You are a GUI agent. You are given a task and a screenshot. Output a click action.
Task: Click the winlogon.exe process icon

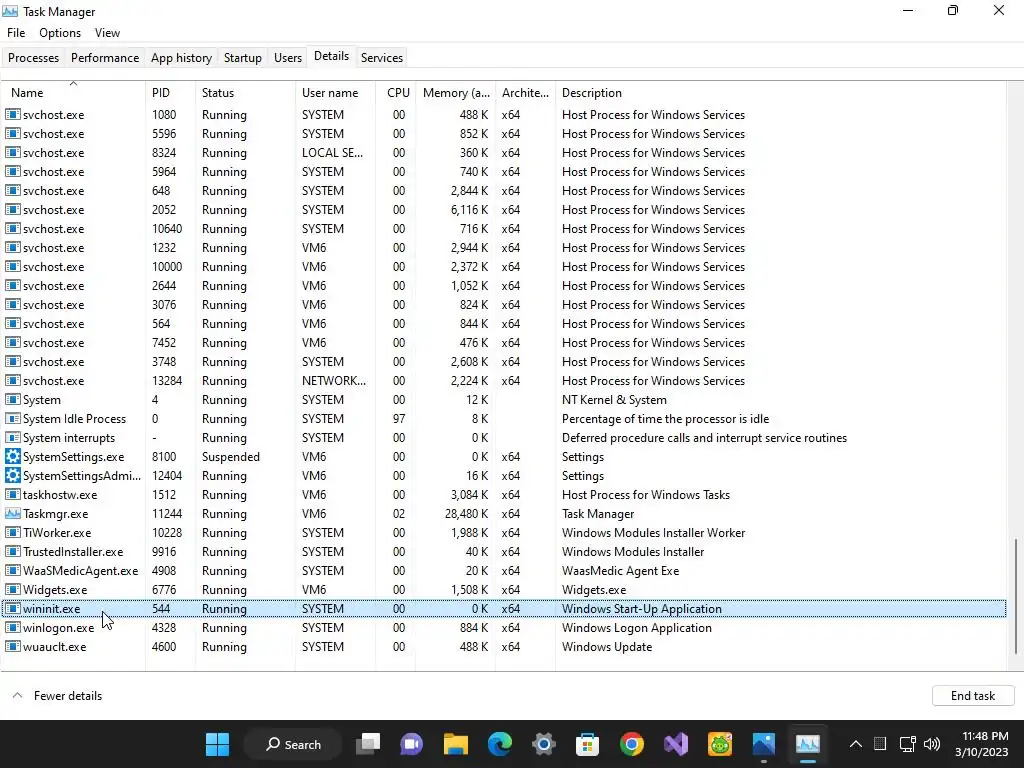(x=12, y=628)
